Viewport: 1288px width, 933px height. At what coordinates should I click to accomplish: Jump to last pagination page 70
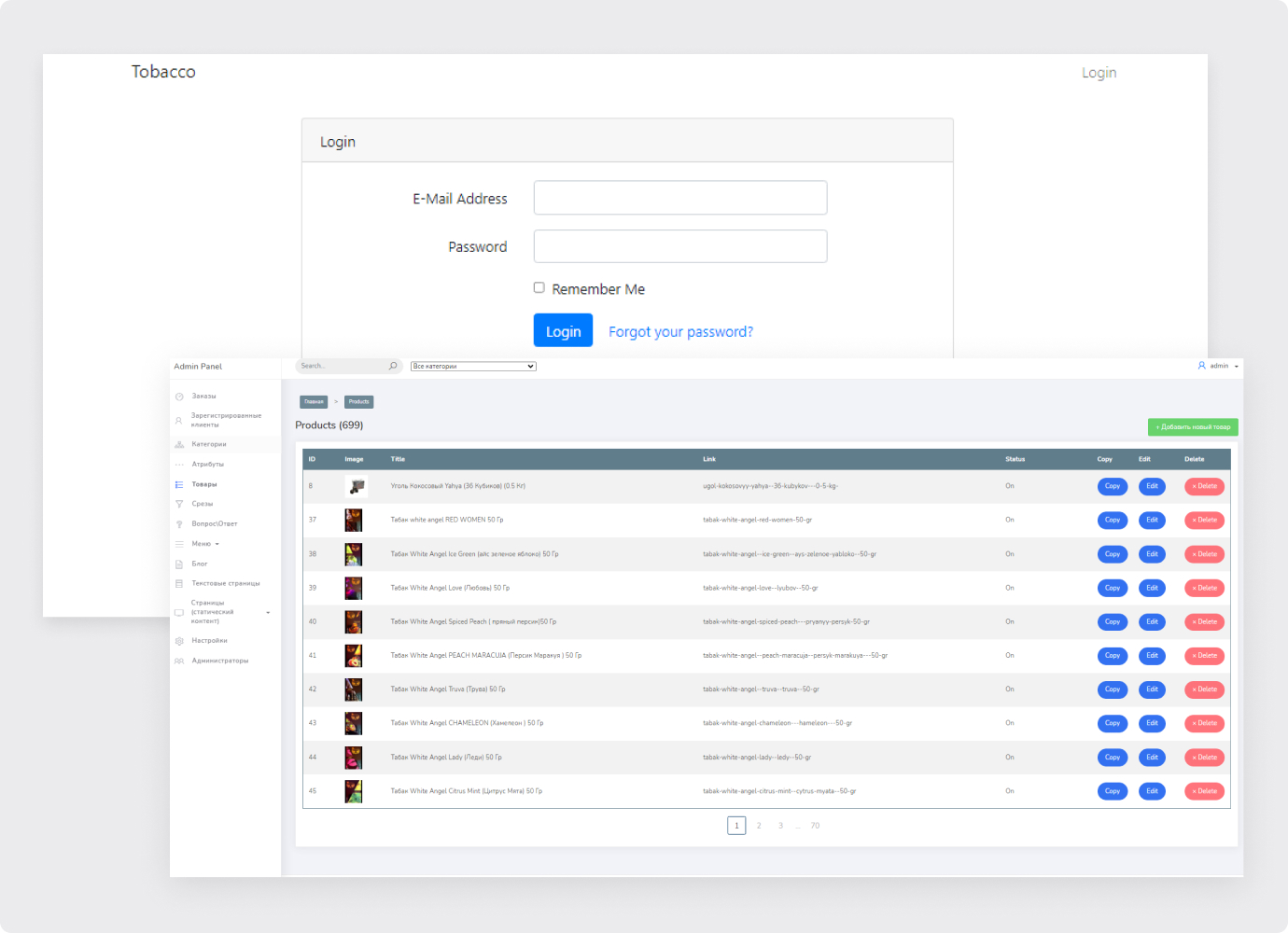coord(815,826)
